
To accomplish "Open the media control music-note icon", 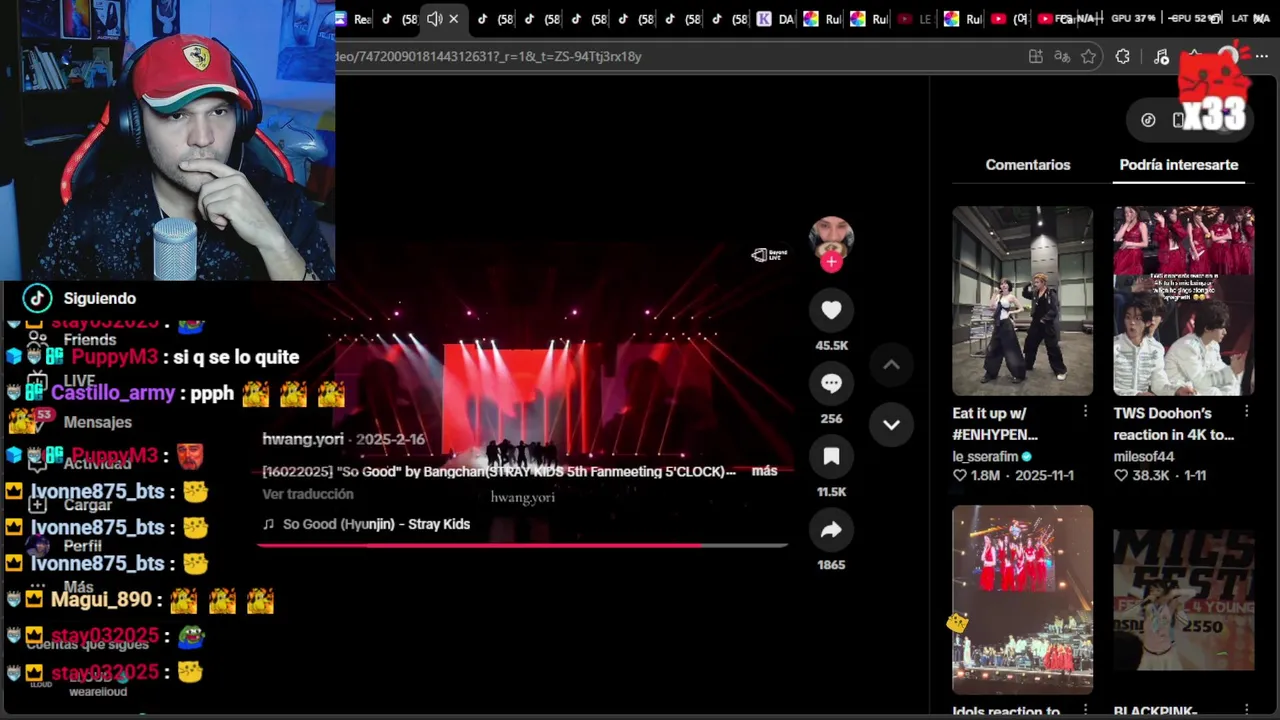I will [1161, 57].
